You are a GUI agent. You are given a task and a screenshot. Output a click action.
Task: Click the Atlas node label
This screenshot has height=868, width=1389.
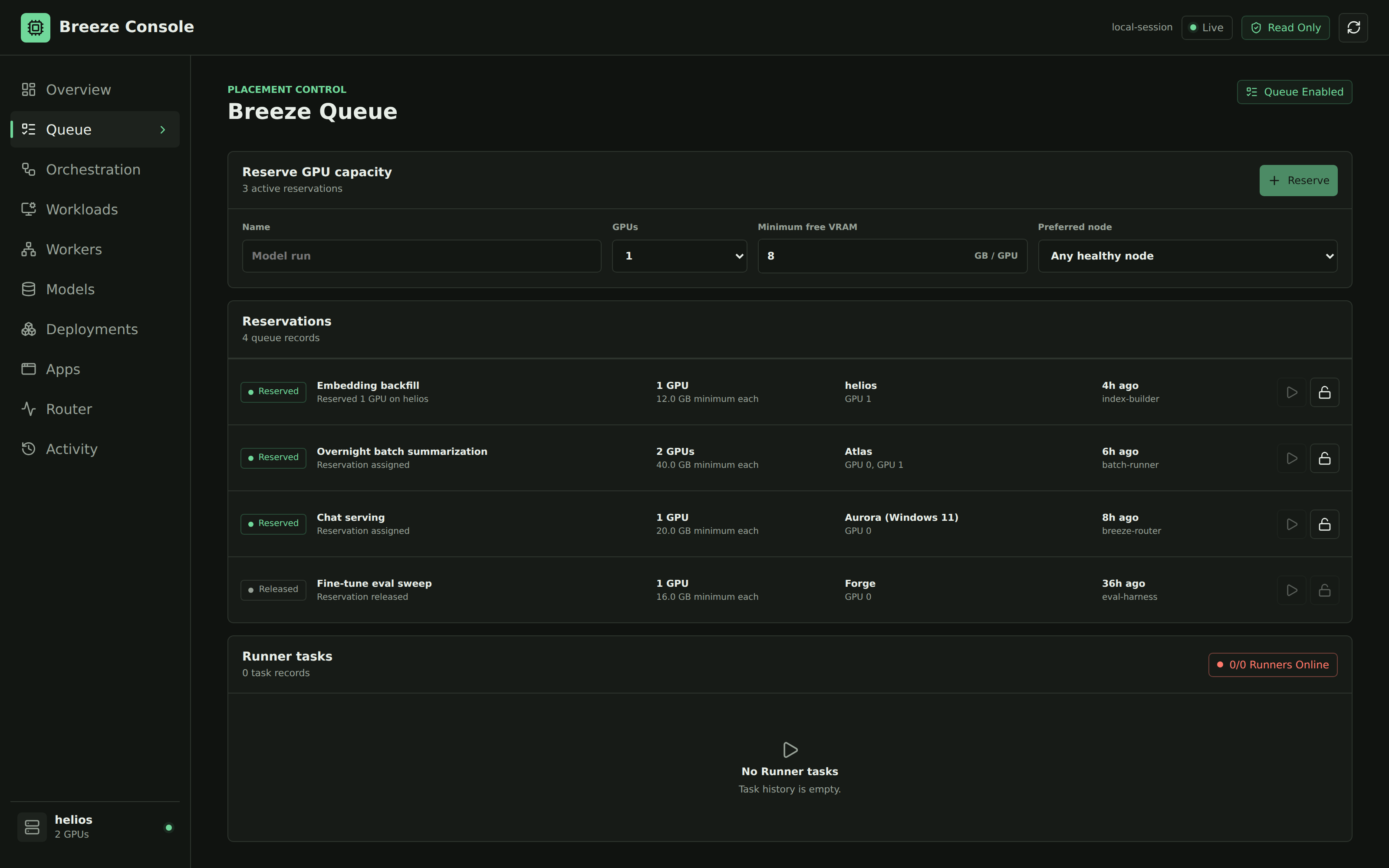(x=858, y=452)
